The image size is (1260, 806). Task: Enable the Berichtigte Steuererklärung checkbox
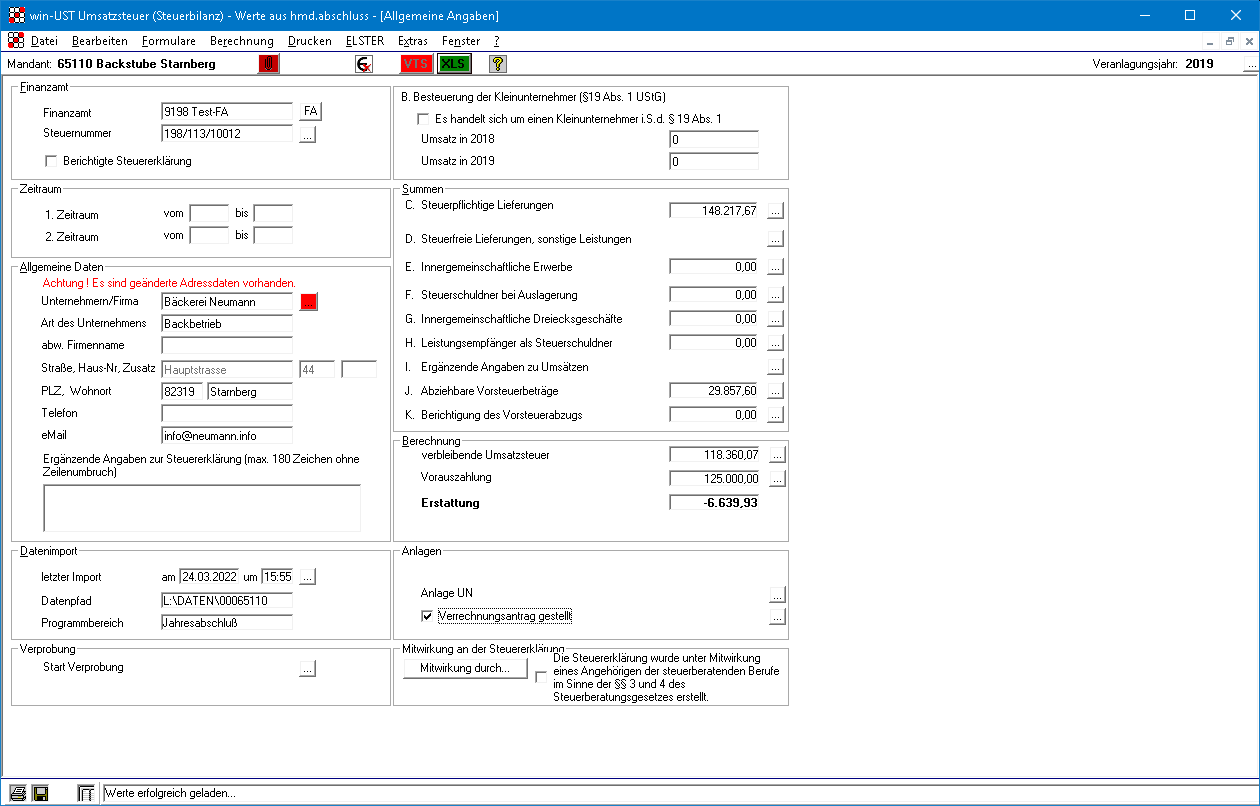(52, 161)
